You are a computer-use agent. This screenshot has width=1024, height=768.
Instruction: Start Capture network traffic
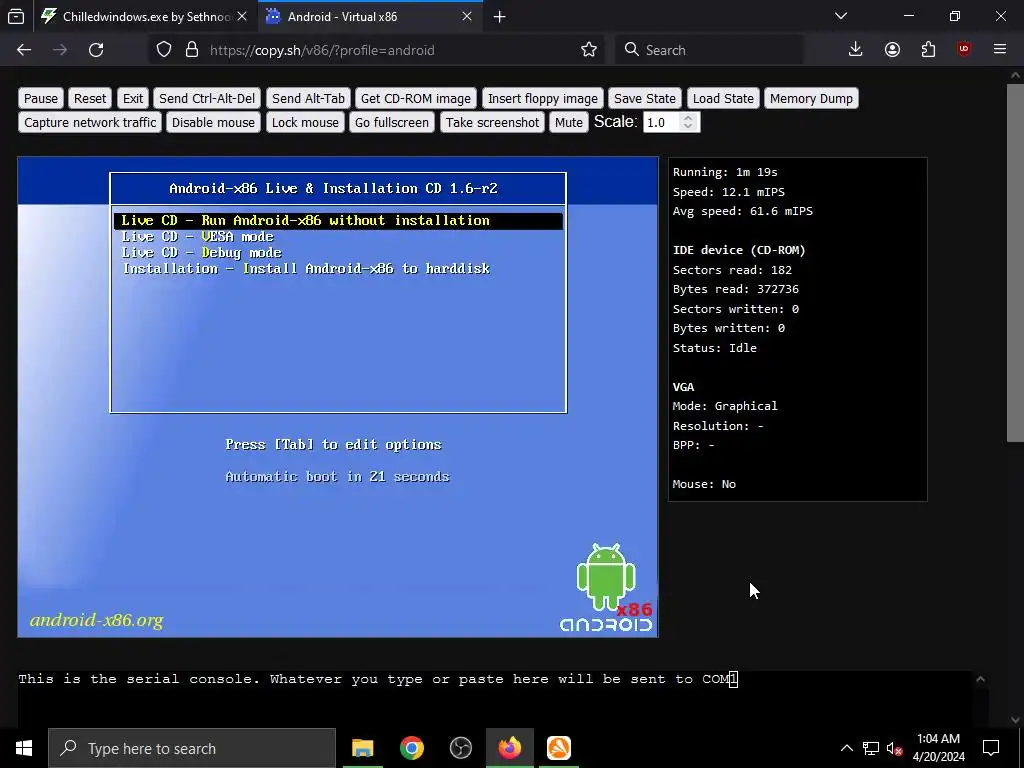90,123
